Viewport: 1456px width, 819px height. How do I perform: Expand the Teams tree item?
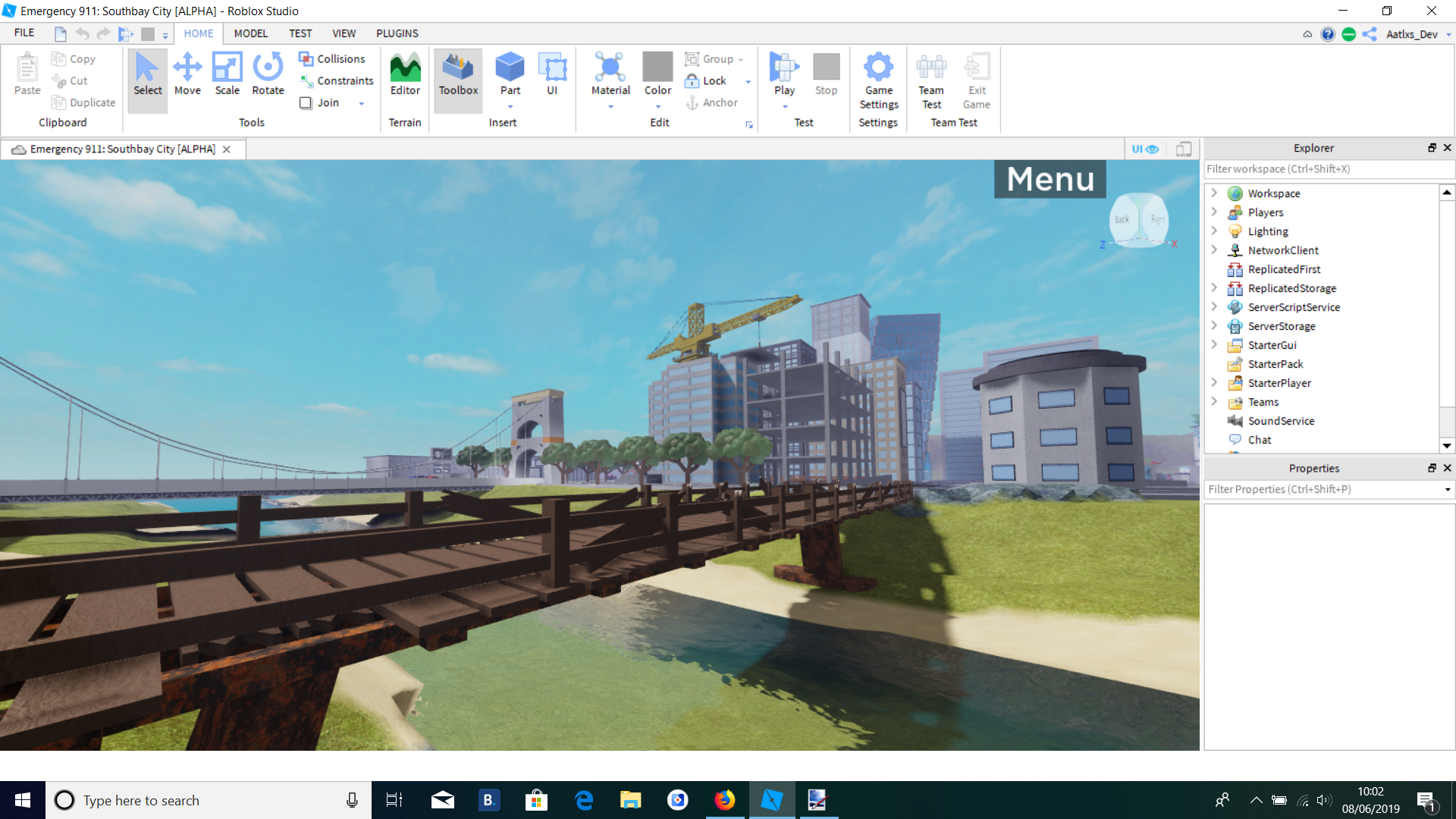(1214, 401)
